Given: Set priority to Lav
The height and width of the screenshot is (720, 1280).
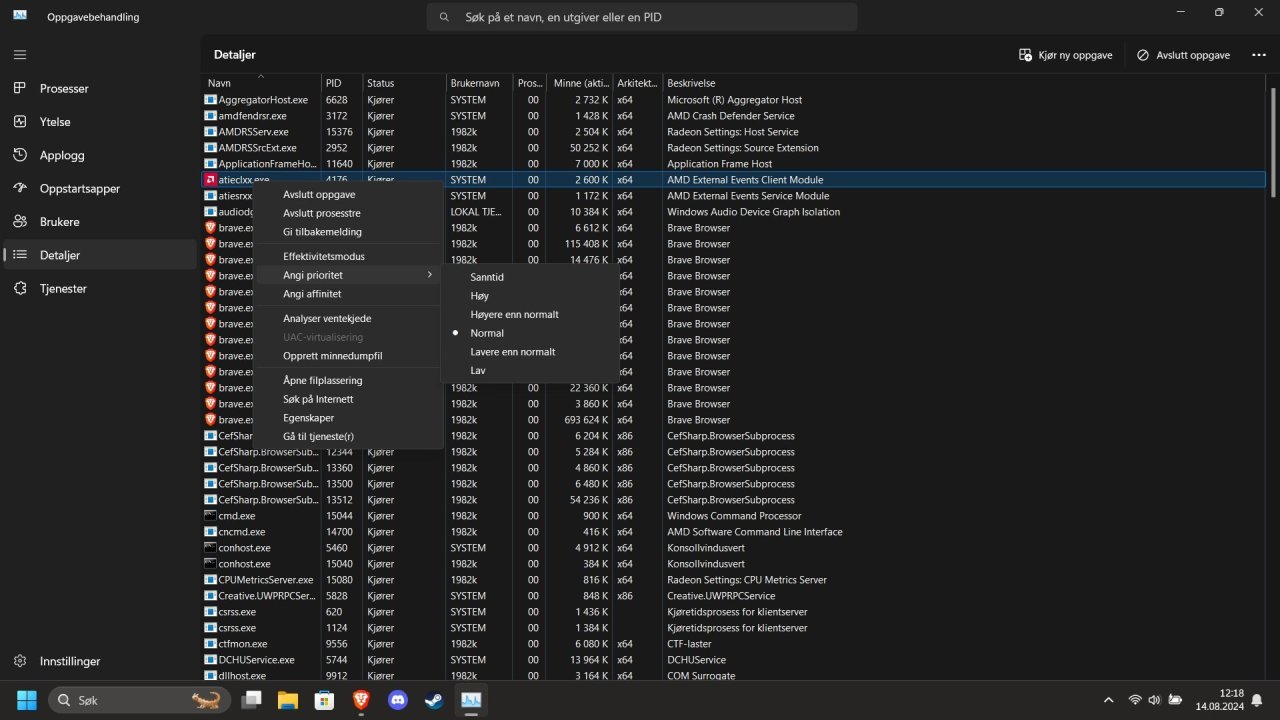Looking at the screenshot, I should pos(478,370).
